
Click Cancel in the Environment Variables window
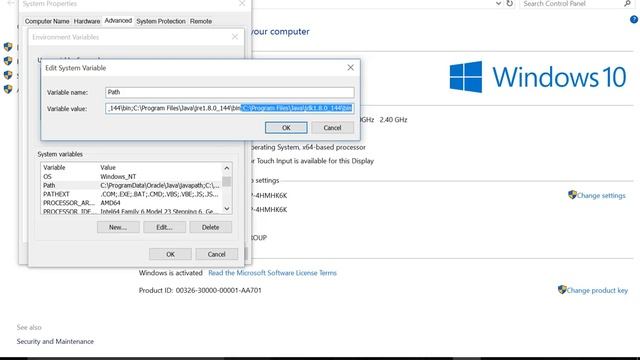(216, 254)
